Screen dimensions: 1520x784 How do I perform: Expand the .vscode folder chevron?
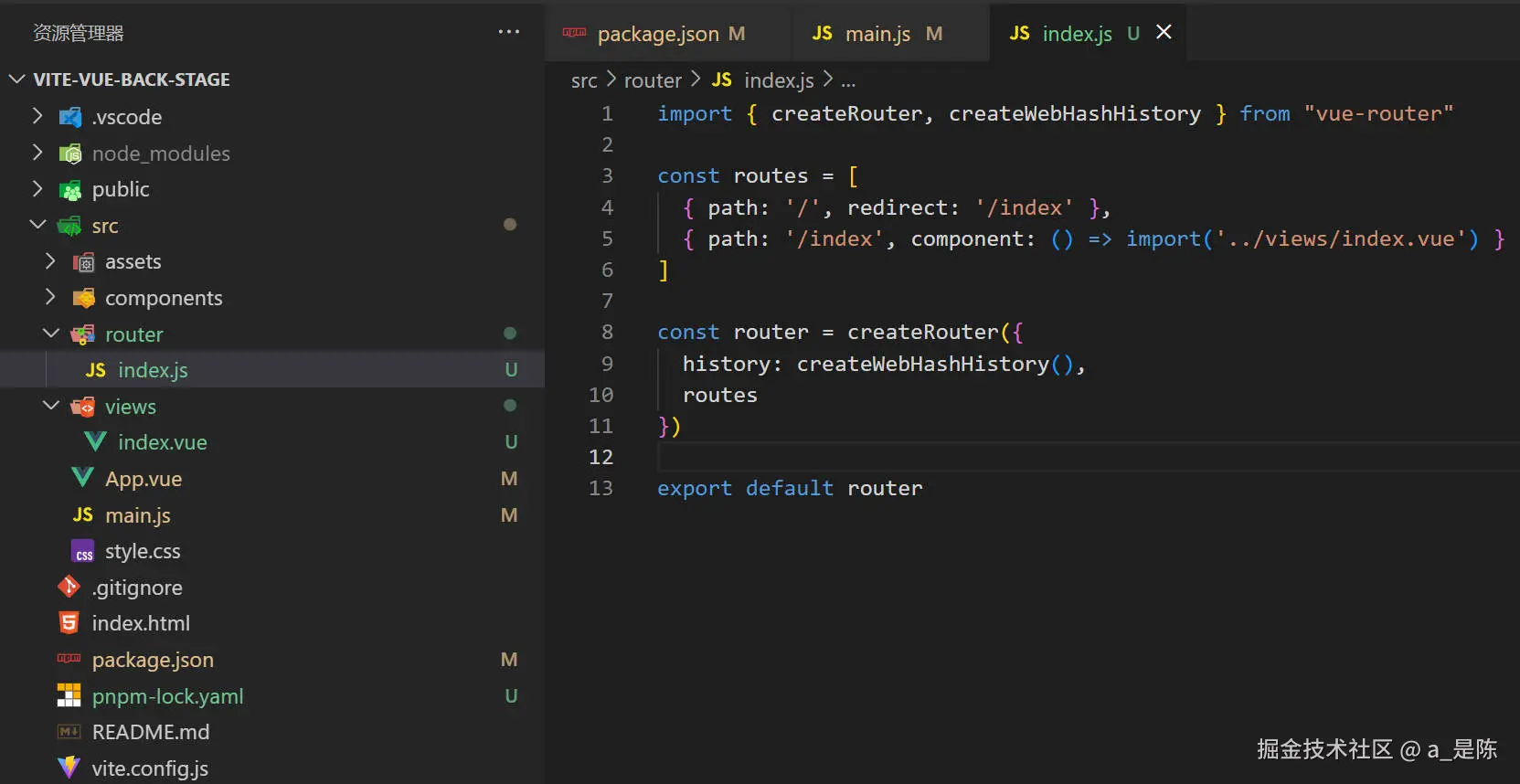(x=37, y=116)
